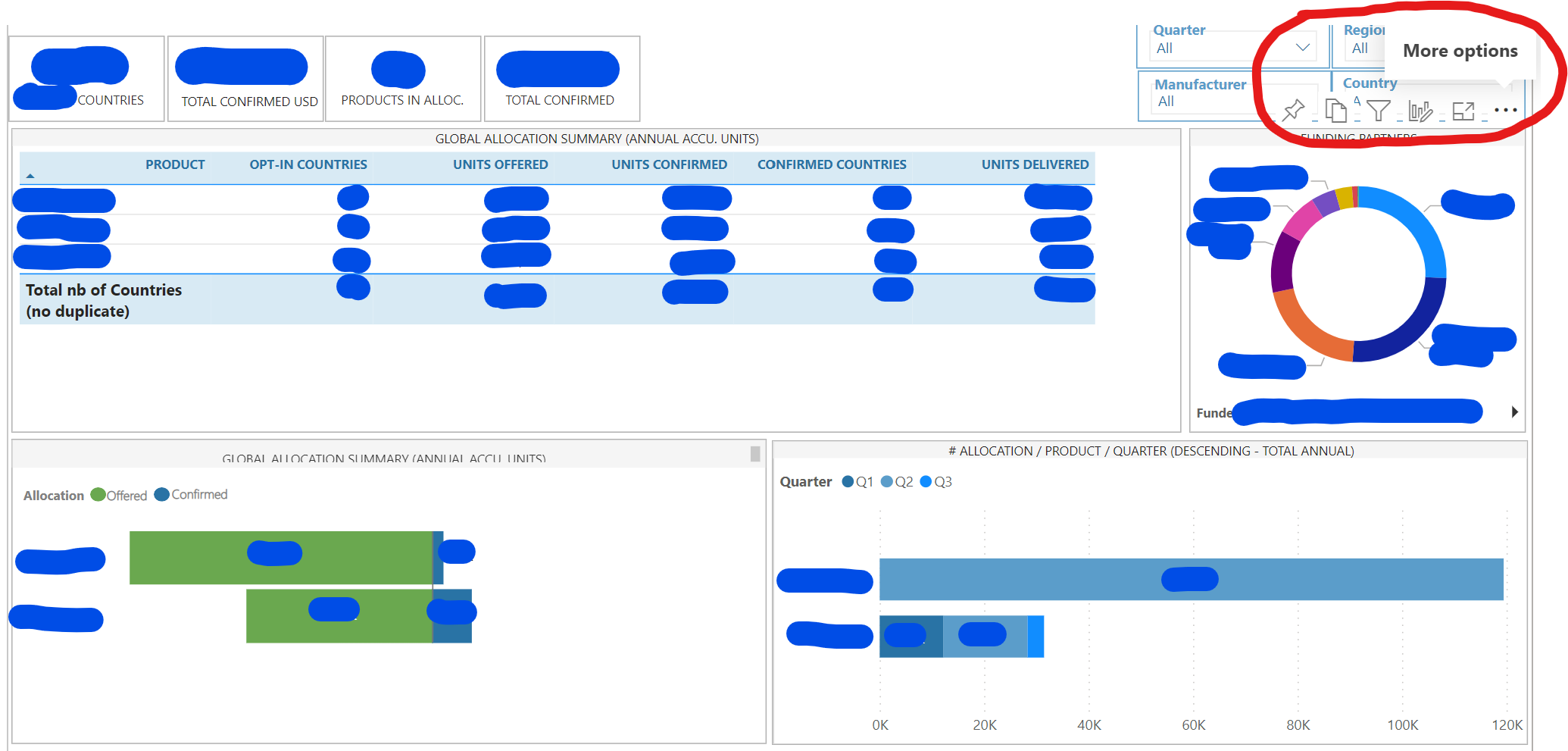Open the More options ellipsis menu
Viewport: 1568px width, 751px height.
[x=1506, y=111]
